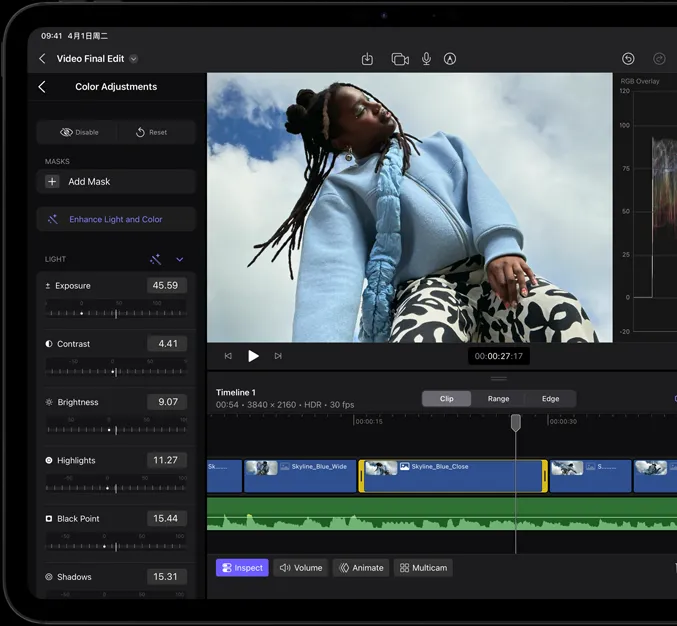677x626 pixels.
Task: Click the Exposure slider track
Action: (x=116, y=313)
